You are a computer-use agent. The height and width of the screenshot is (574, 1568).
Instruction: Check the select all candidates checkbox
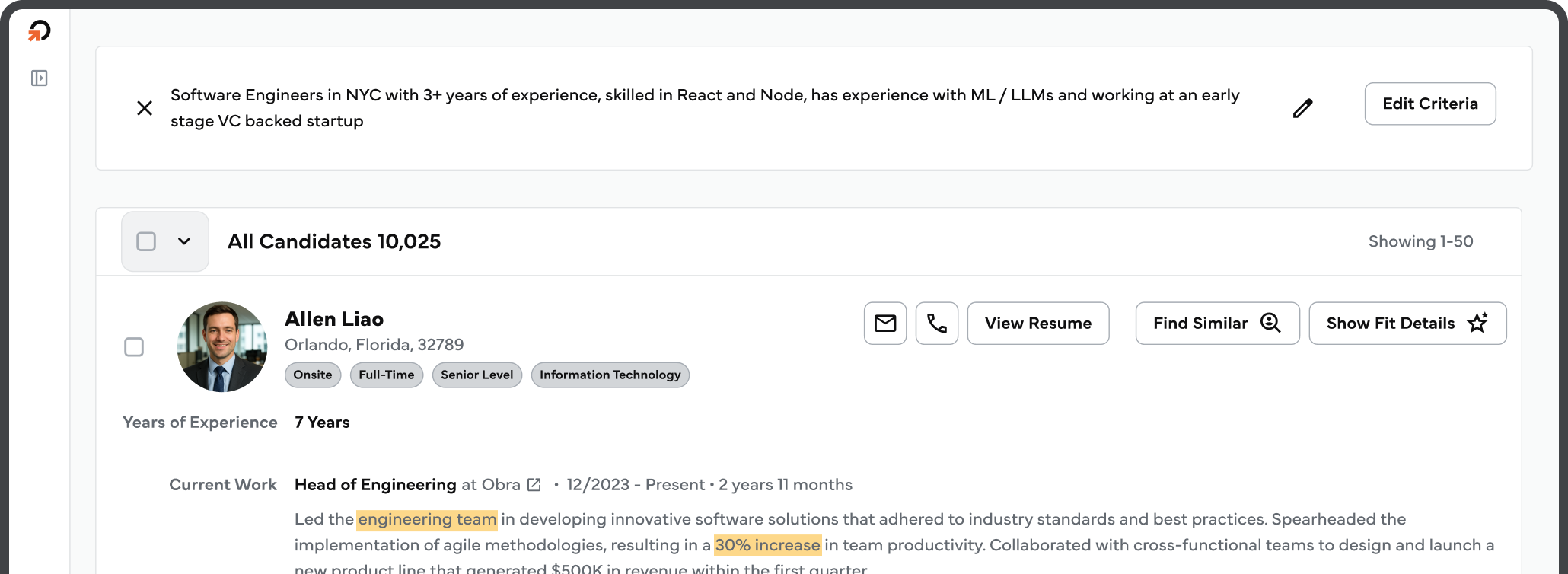tap(146, 241)
